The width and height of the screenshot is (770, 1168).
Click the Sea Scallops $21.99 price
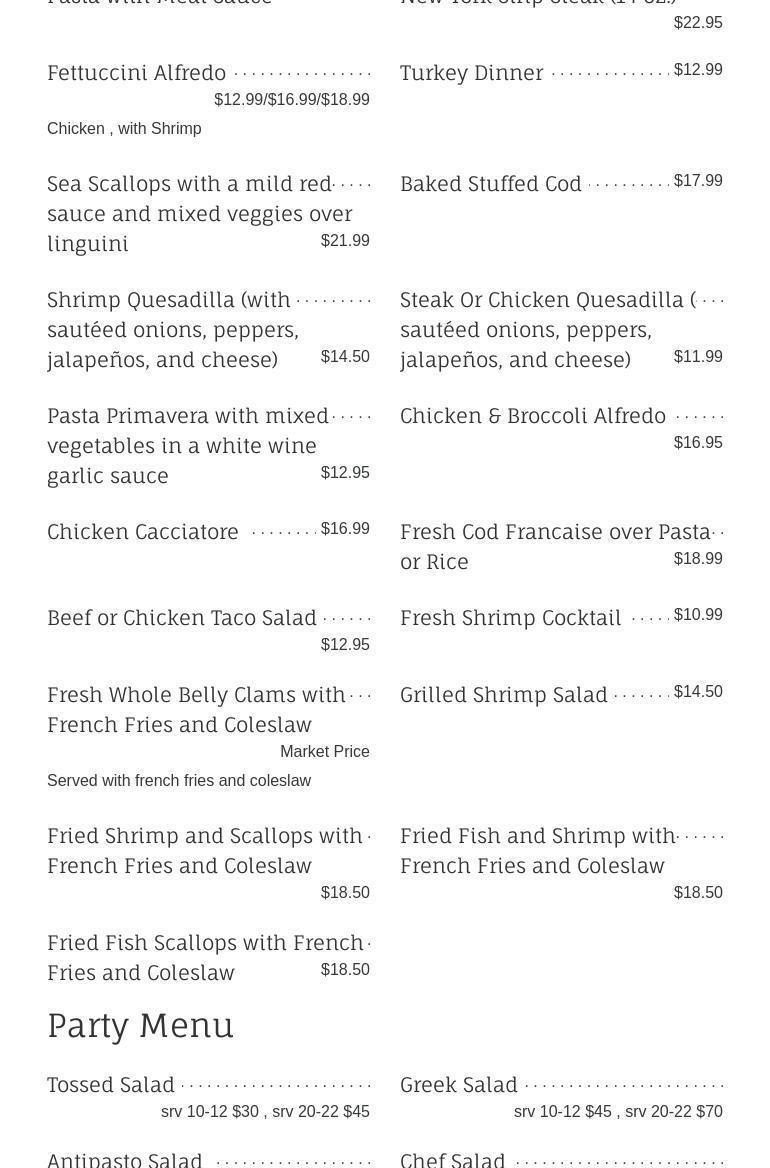click(x=345, y=241)
